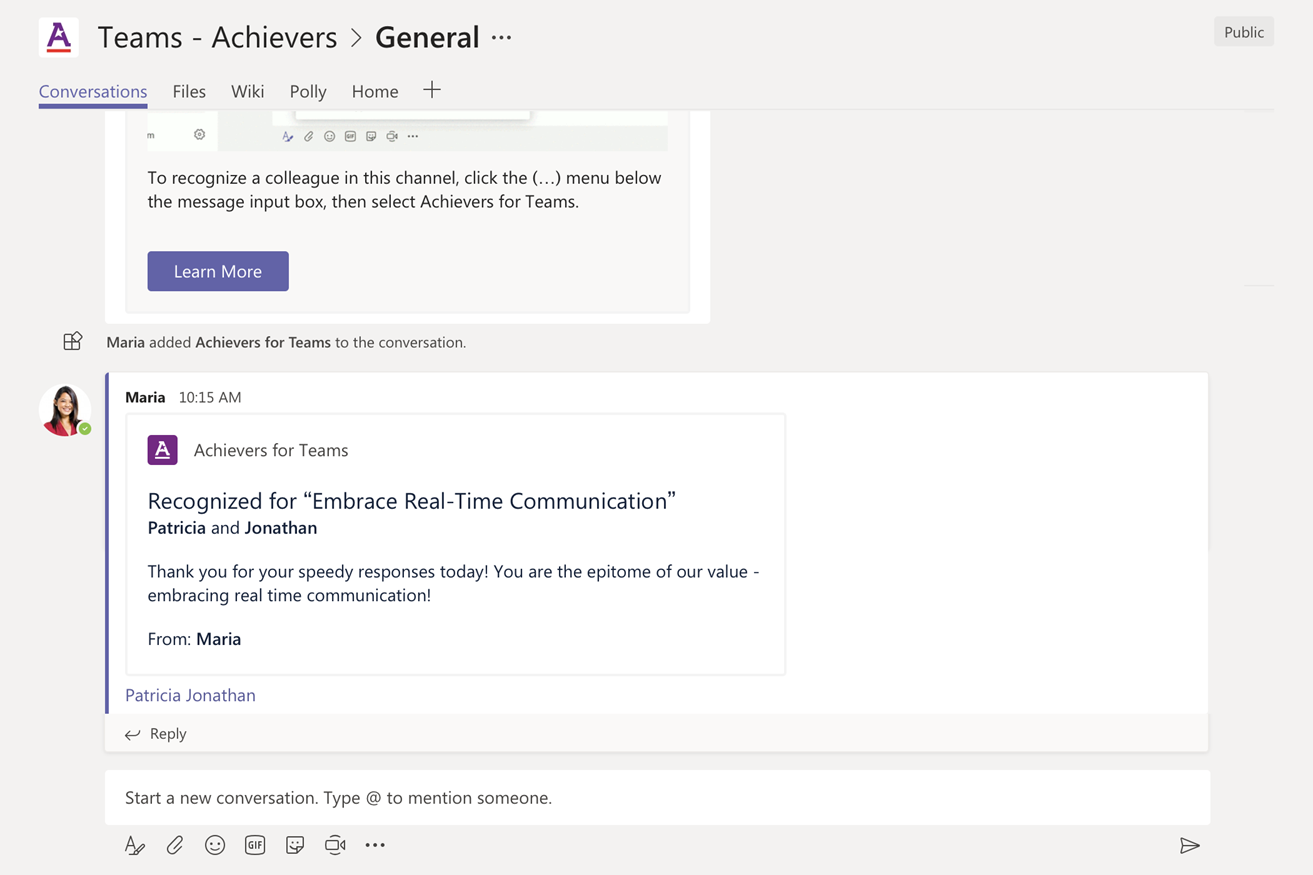Viewport: 1313px width, 875px height.
Task: Attach a file with paperclip icon
Action: click(175, 845)
